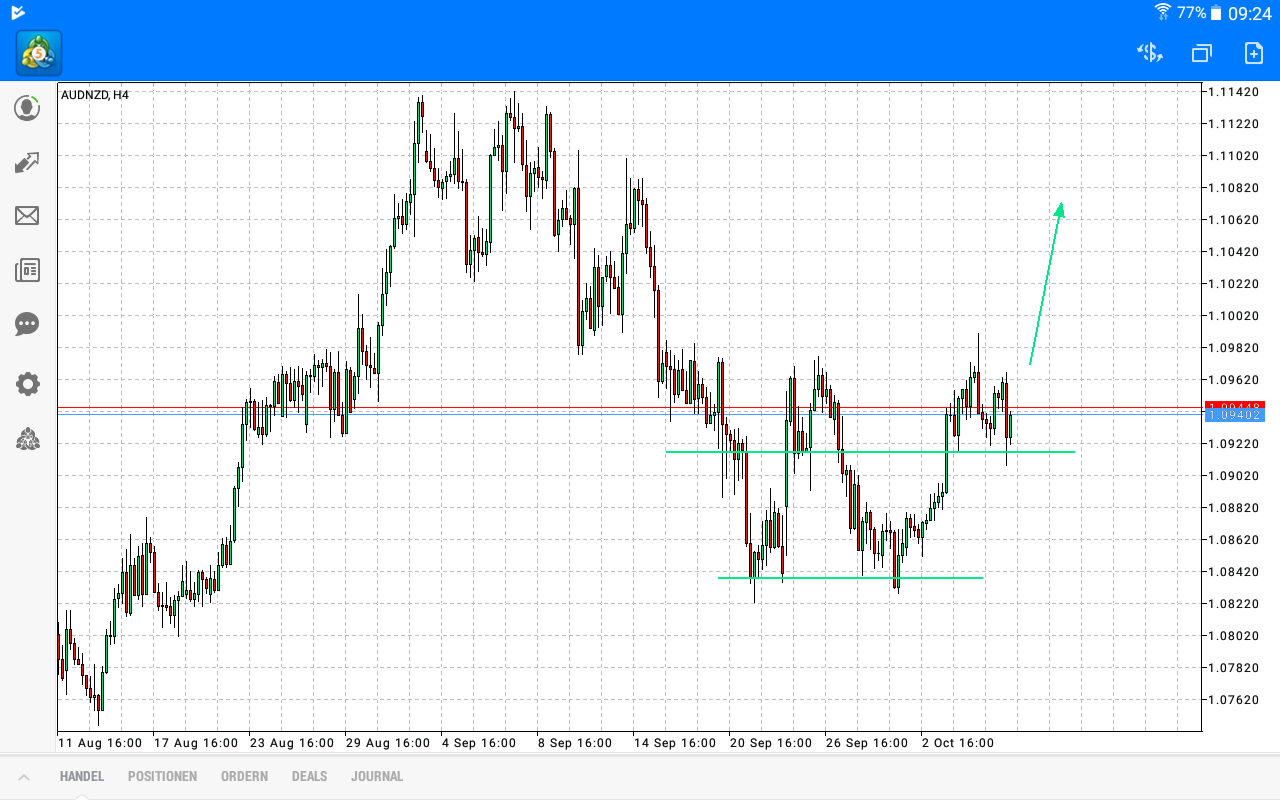Create a new order with the plus-document icon
This screenshot has width=1280, height=800.
pyautogui.click(x=1253, y=53)
